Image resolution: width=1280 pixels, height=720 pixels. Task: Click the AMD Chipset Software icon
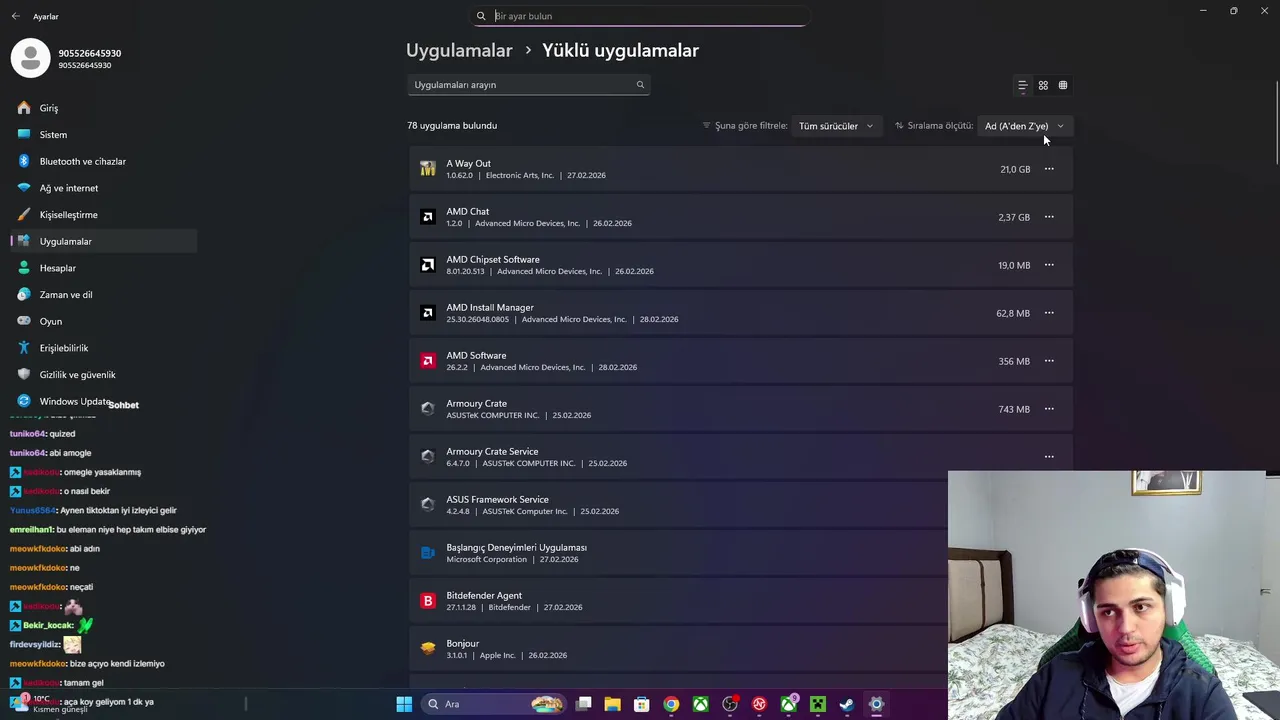(x=428, y=265)
